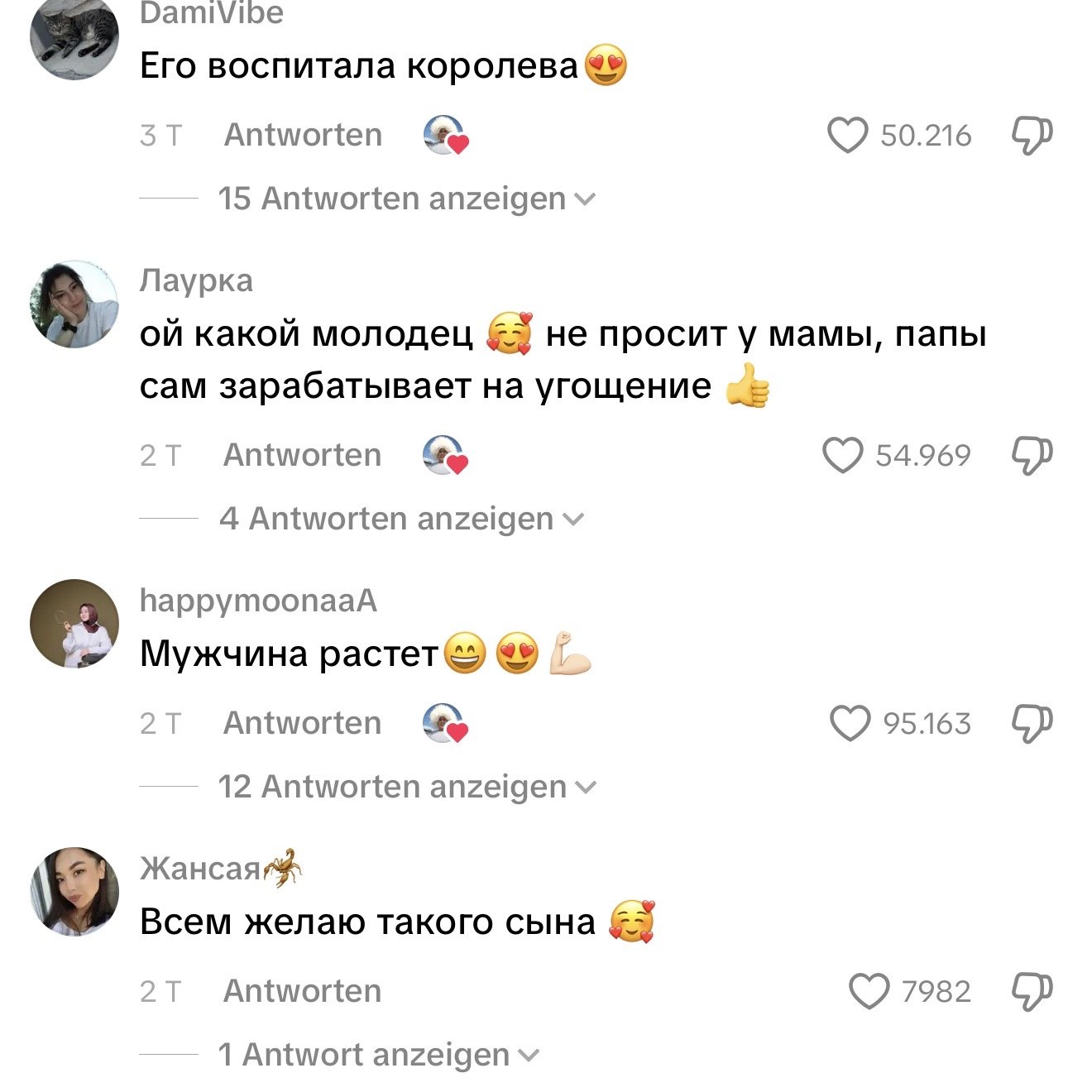Heart the comment by Жансая
1092x1092 pixels.
[x=869, y=991]
